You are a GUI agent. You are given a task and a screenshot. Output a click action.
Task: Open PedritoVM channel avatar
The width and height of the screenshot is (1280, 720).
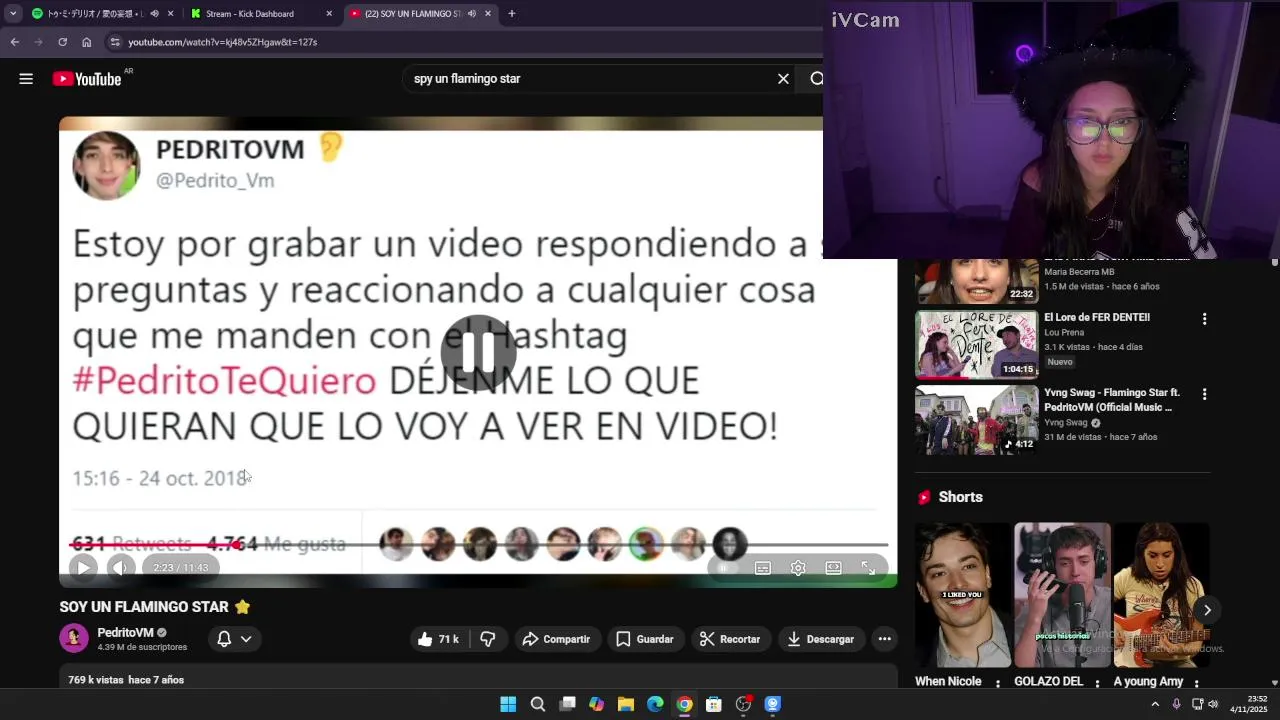pyautogui.click(x=74, y=638)
